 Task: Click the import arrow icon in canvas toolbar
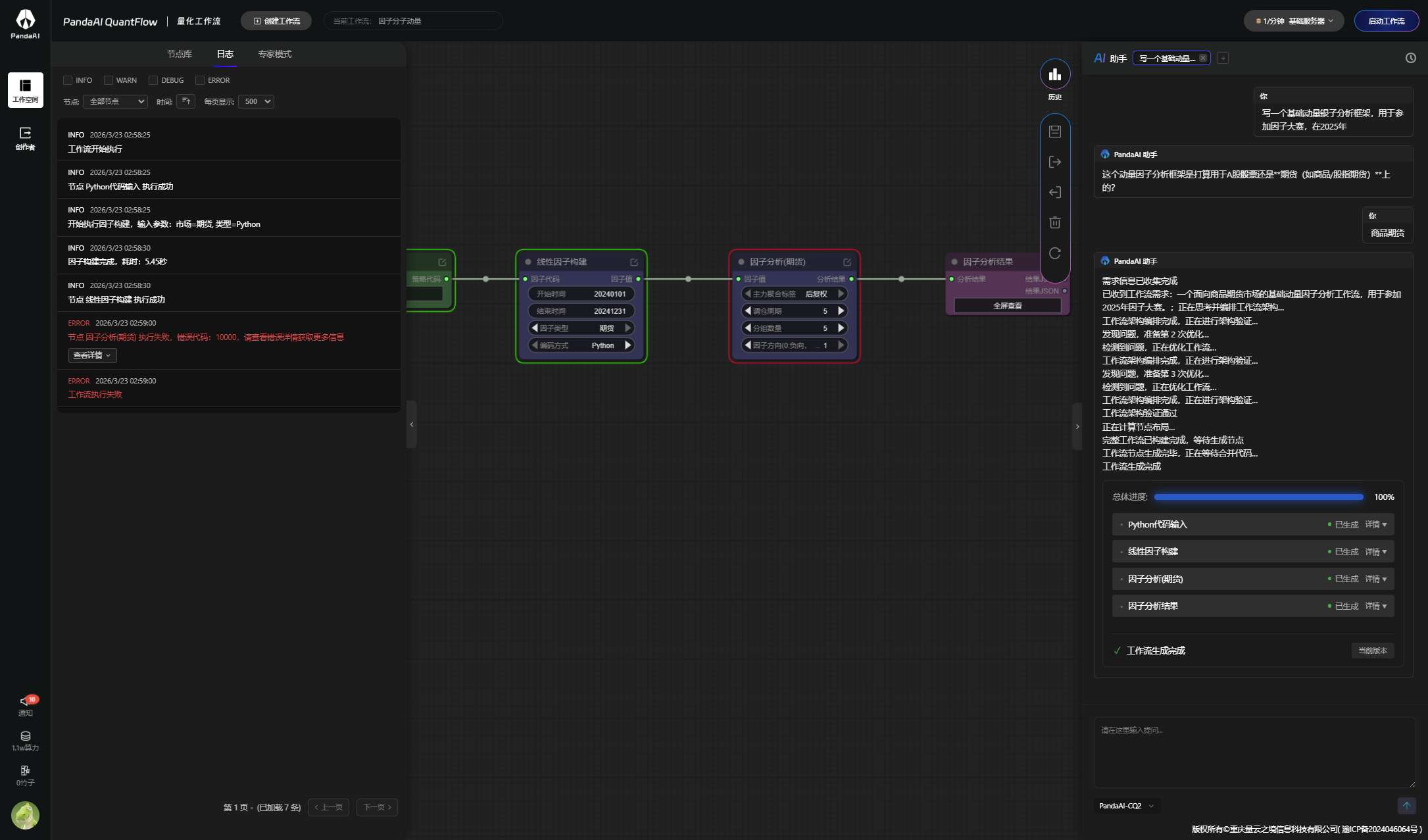tap(1054, 192)
